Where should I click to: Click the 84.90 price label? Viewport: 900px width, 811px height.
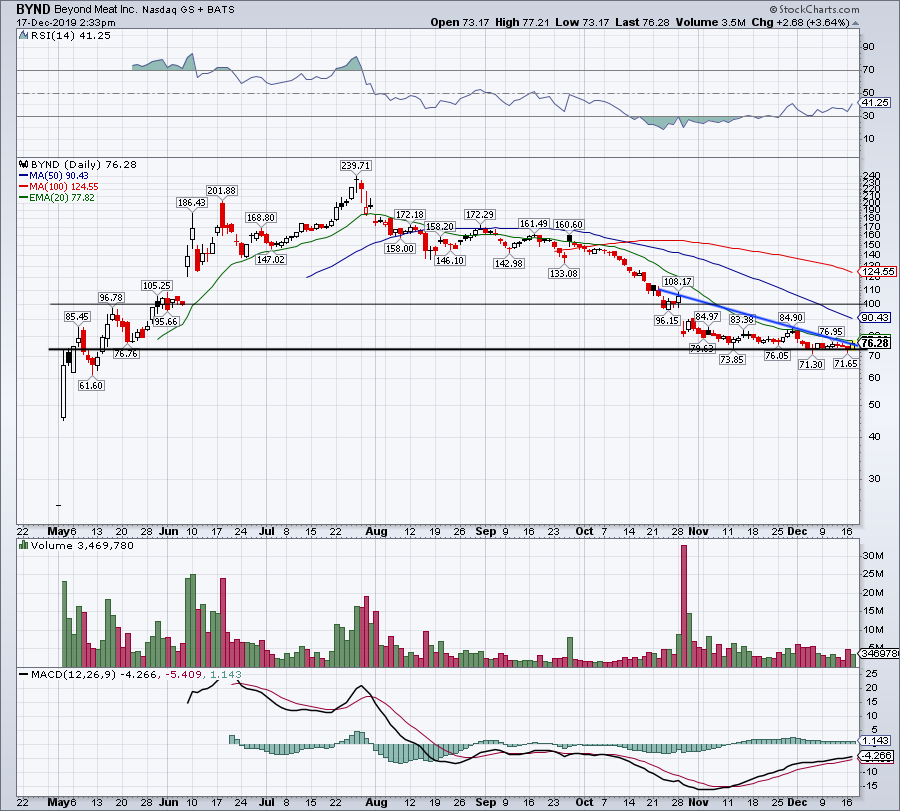(x=791, y=317)
